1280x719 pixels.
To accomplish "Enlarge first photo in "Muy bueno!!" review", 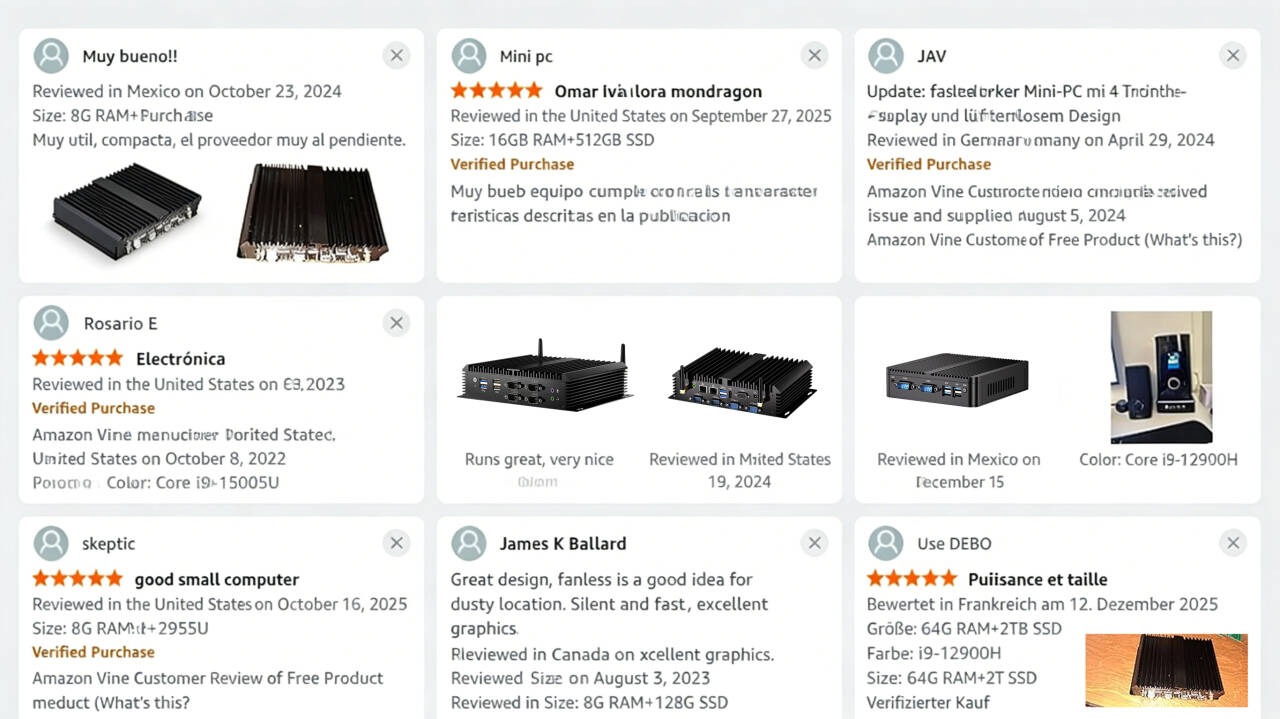I will [x=127, y=211].
